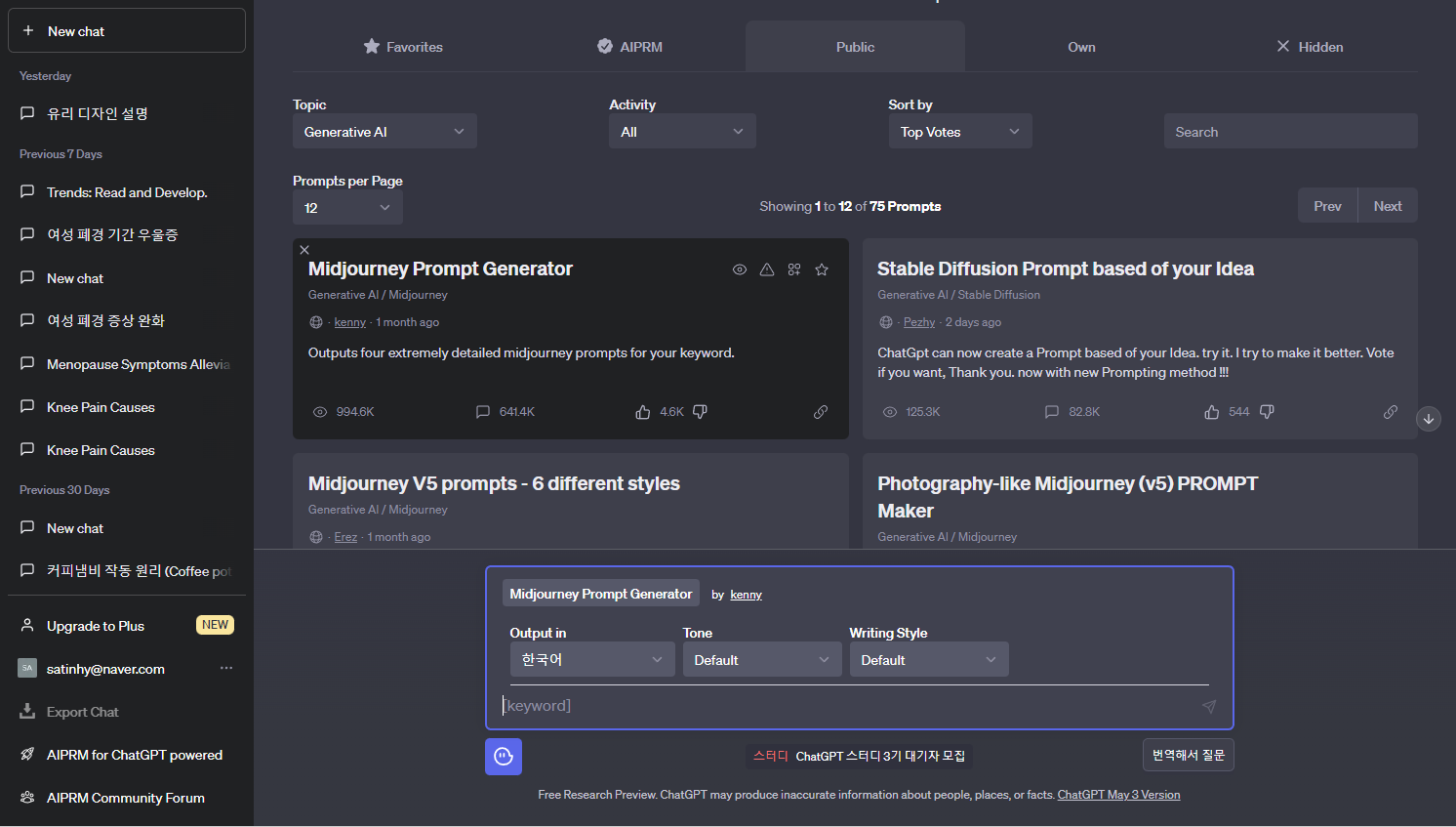Switch to the Favorites tab
This screenshot has width=1456, height=827.
tap(403, 47)
